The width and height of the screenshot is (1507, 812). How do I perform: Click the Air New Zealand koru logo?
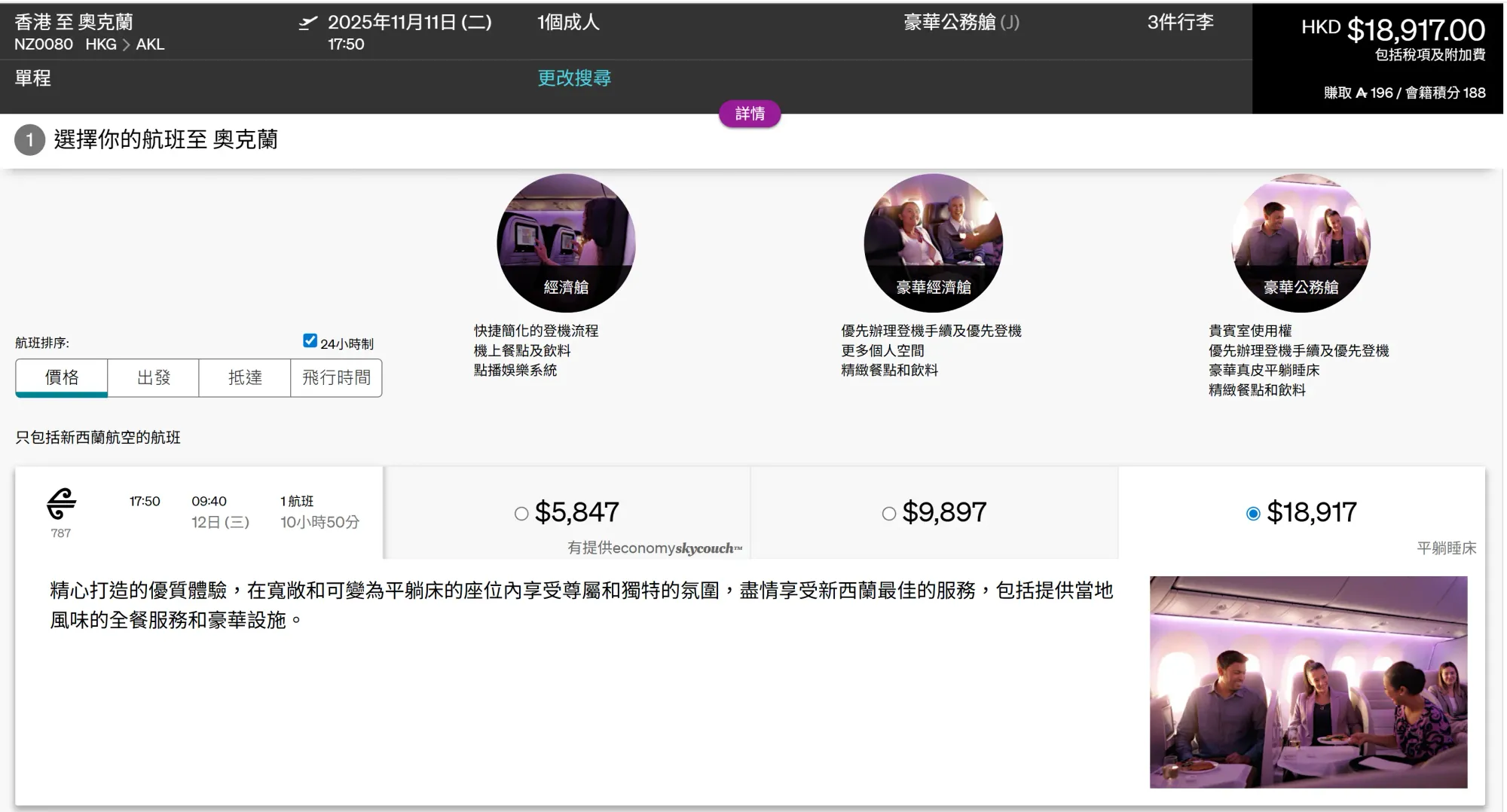pos(61,504)
